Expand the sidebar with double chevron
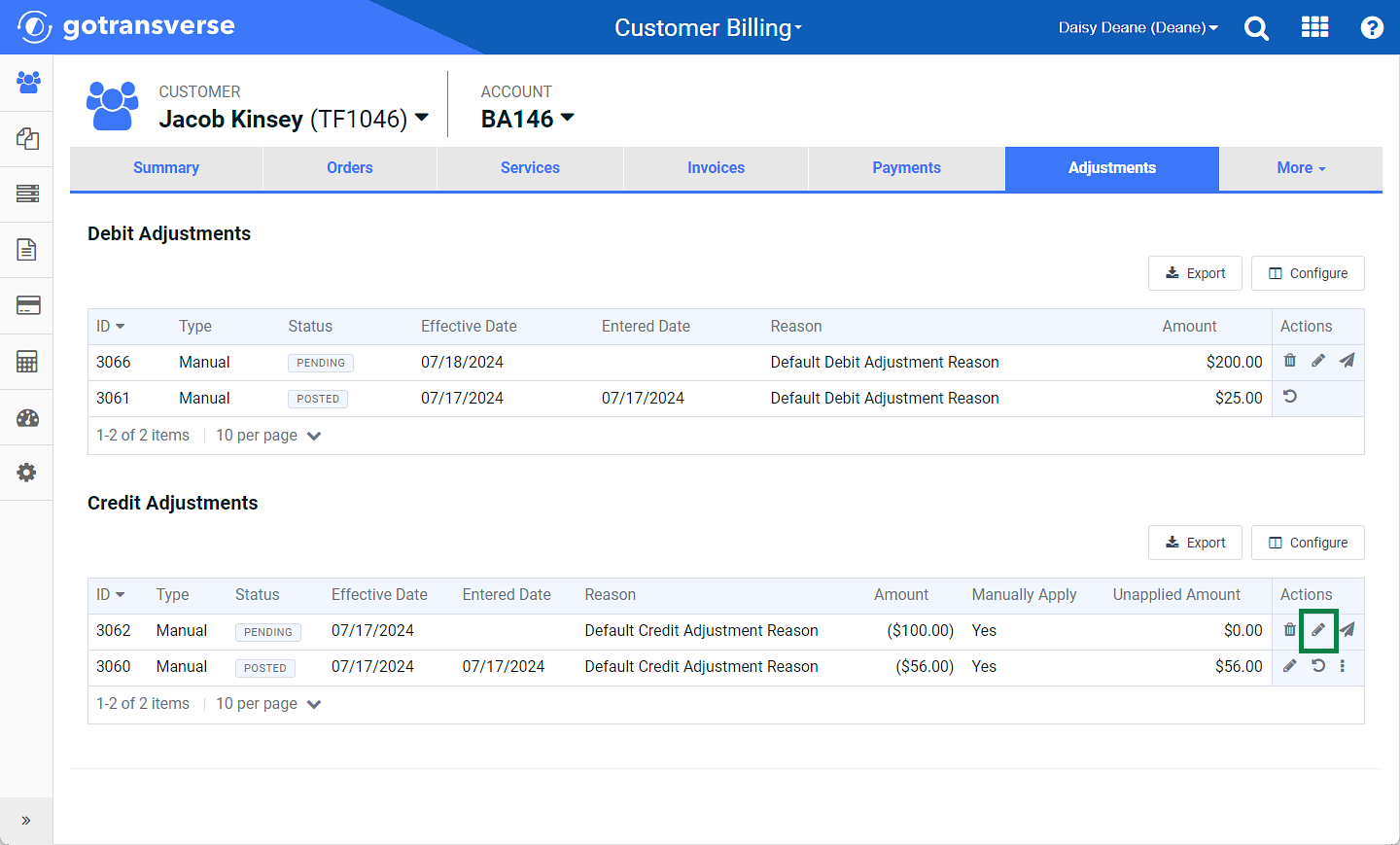 click(x=26, y=821)
